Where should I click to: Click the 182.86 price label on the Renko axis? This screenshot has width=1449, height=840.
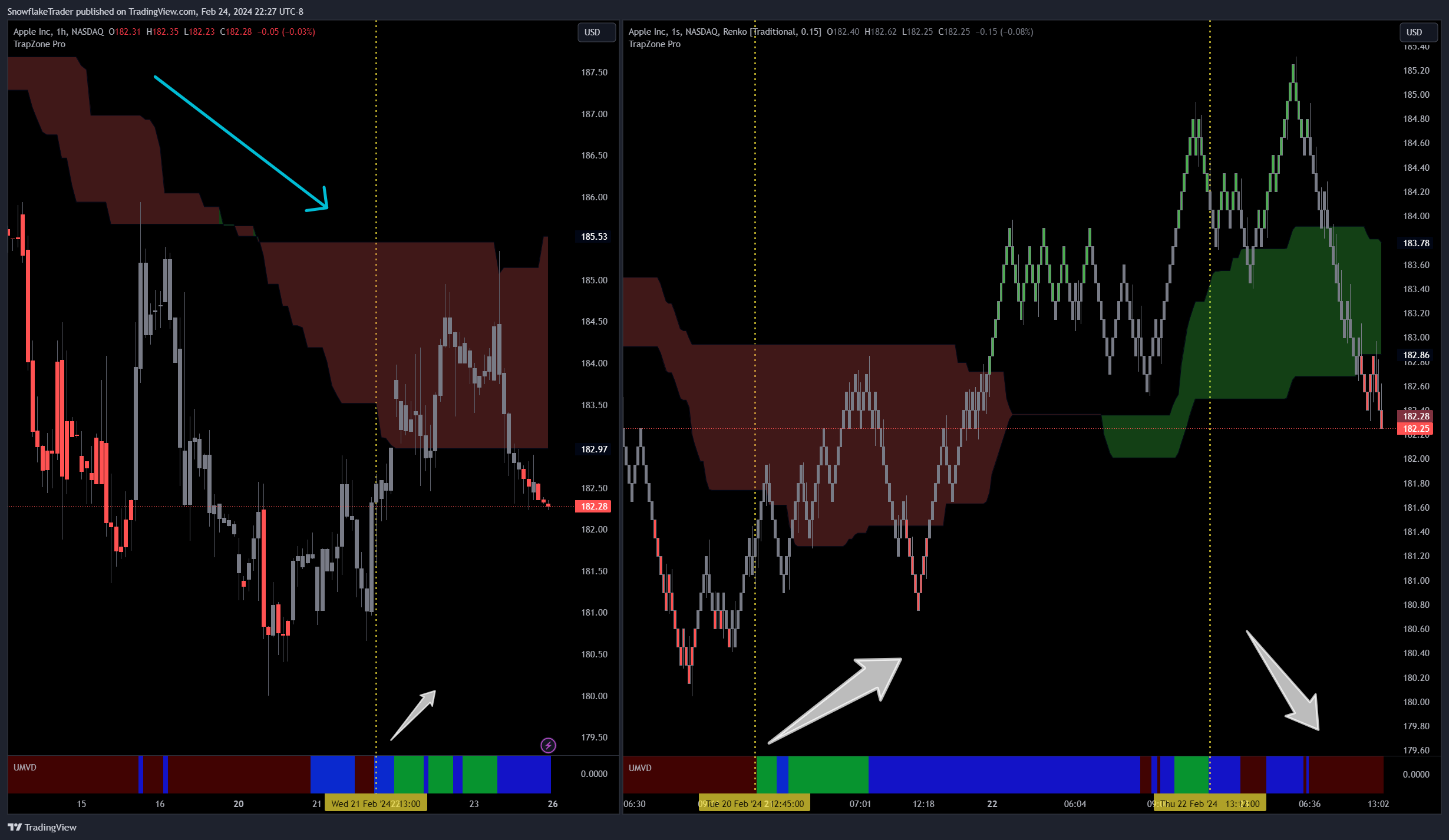1415,355
